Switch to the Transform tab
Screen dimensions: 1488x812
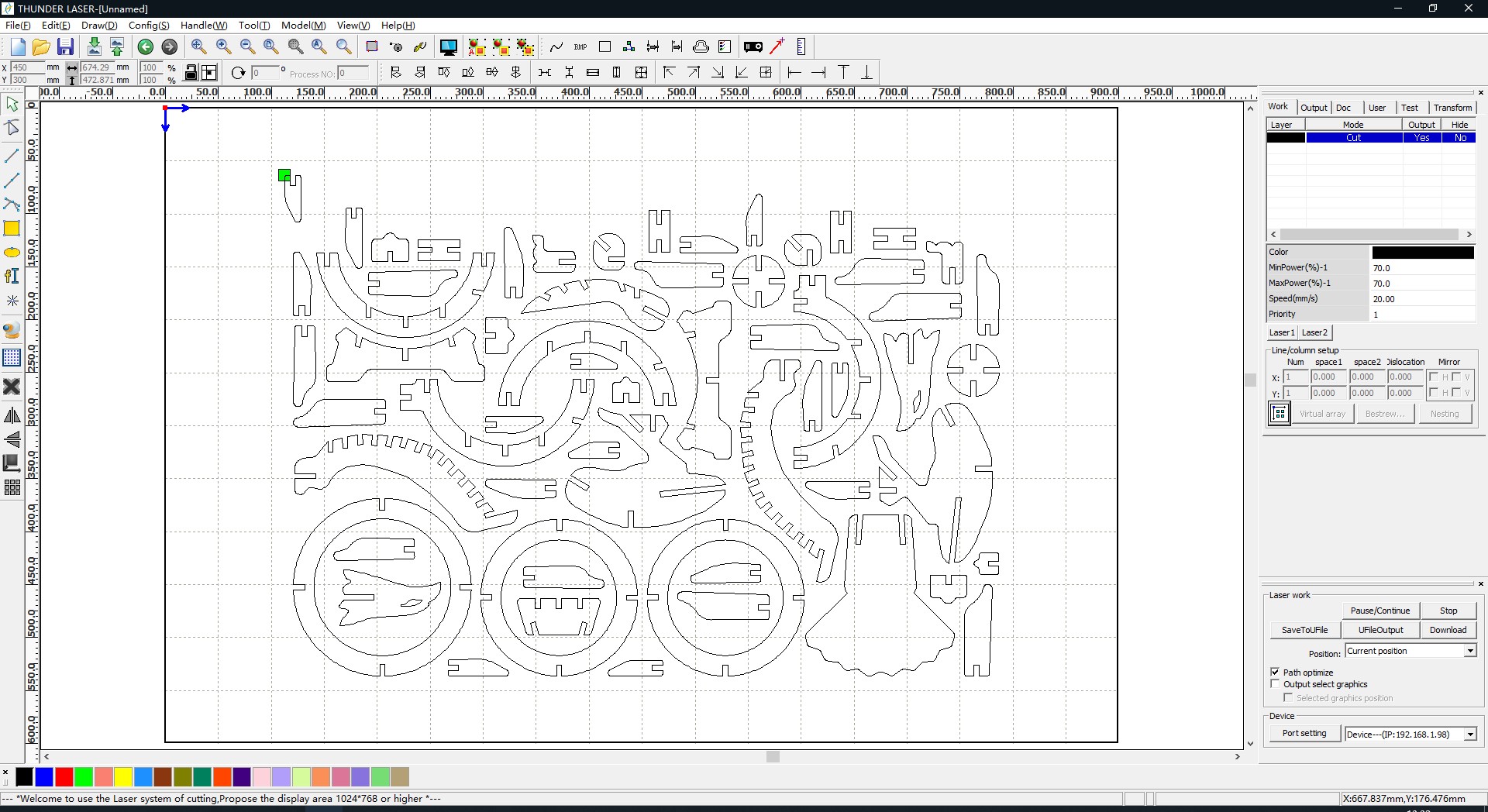[x=1452, y=108]
